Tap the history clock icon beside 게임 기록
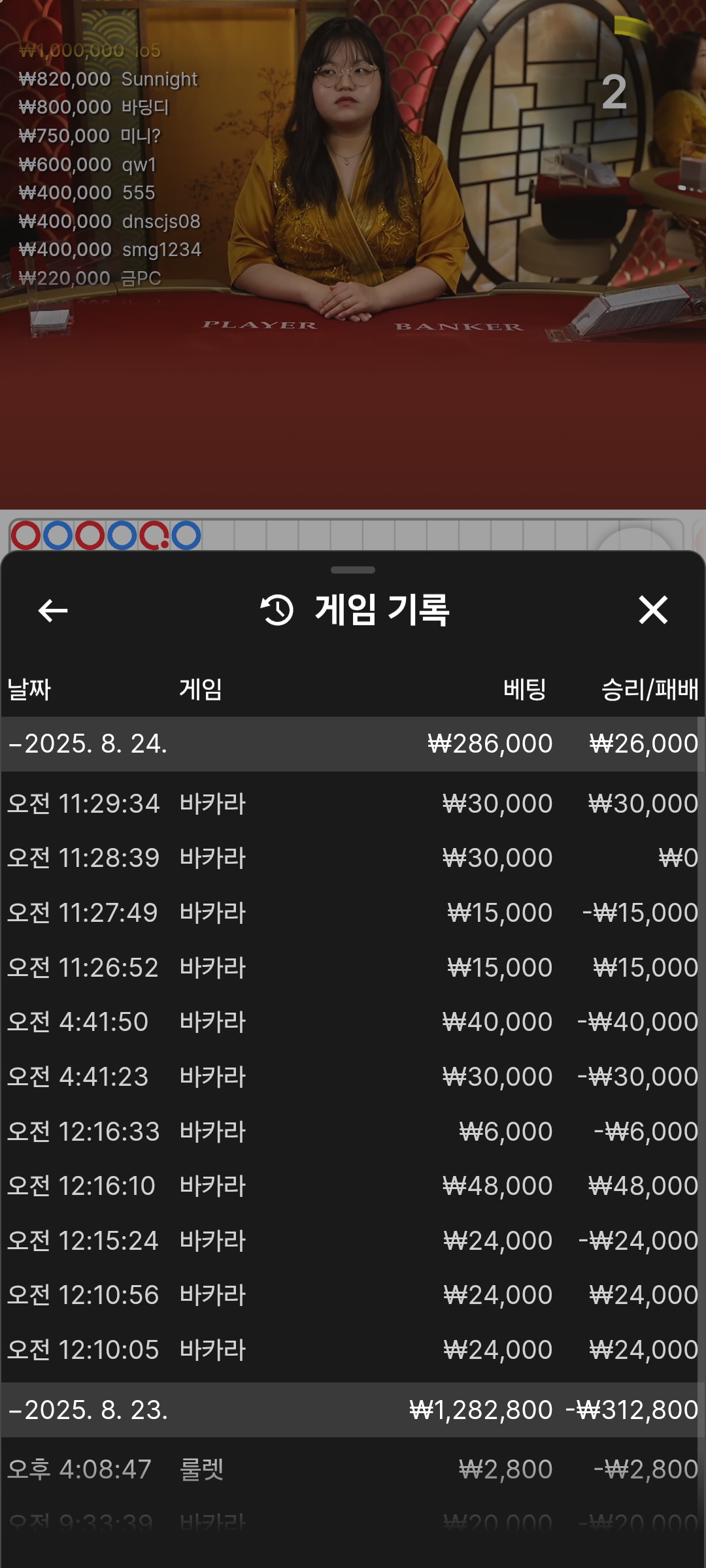 [x=277, y=610]
